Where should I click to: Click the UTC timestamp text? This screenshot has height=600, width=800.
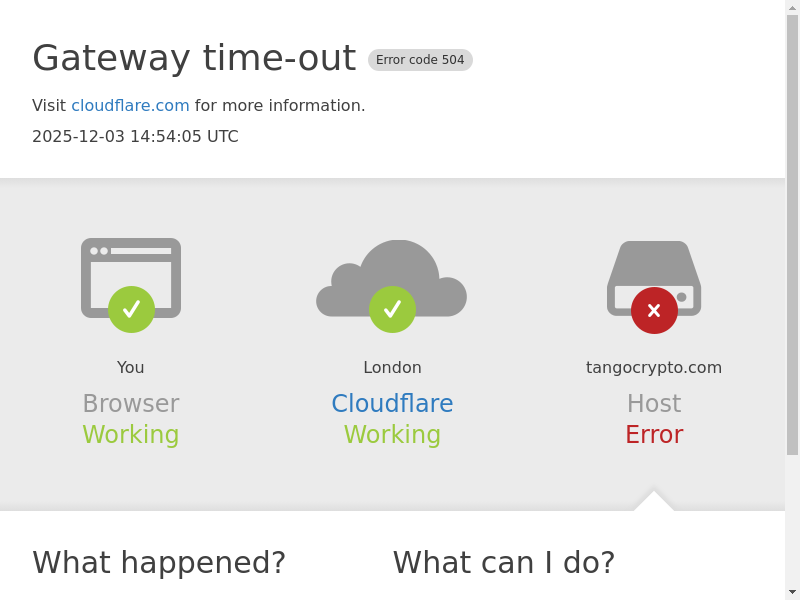pos(135,137)
